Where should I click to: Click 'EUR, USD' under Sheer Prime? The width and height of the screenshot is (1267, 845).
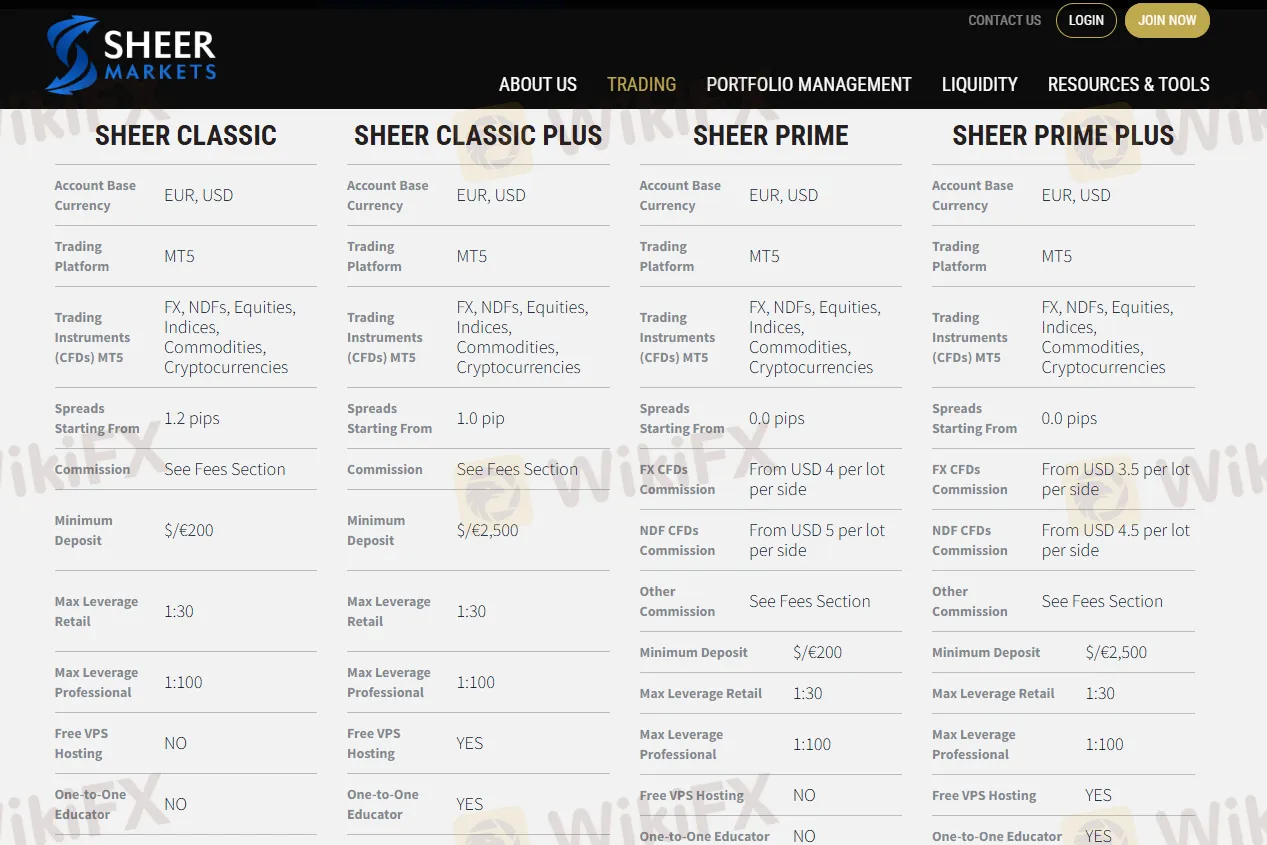[x=784, y=195]
